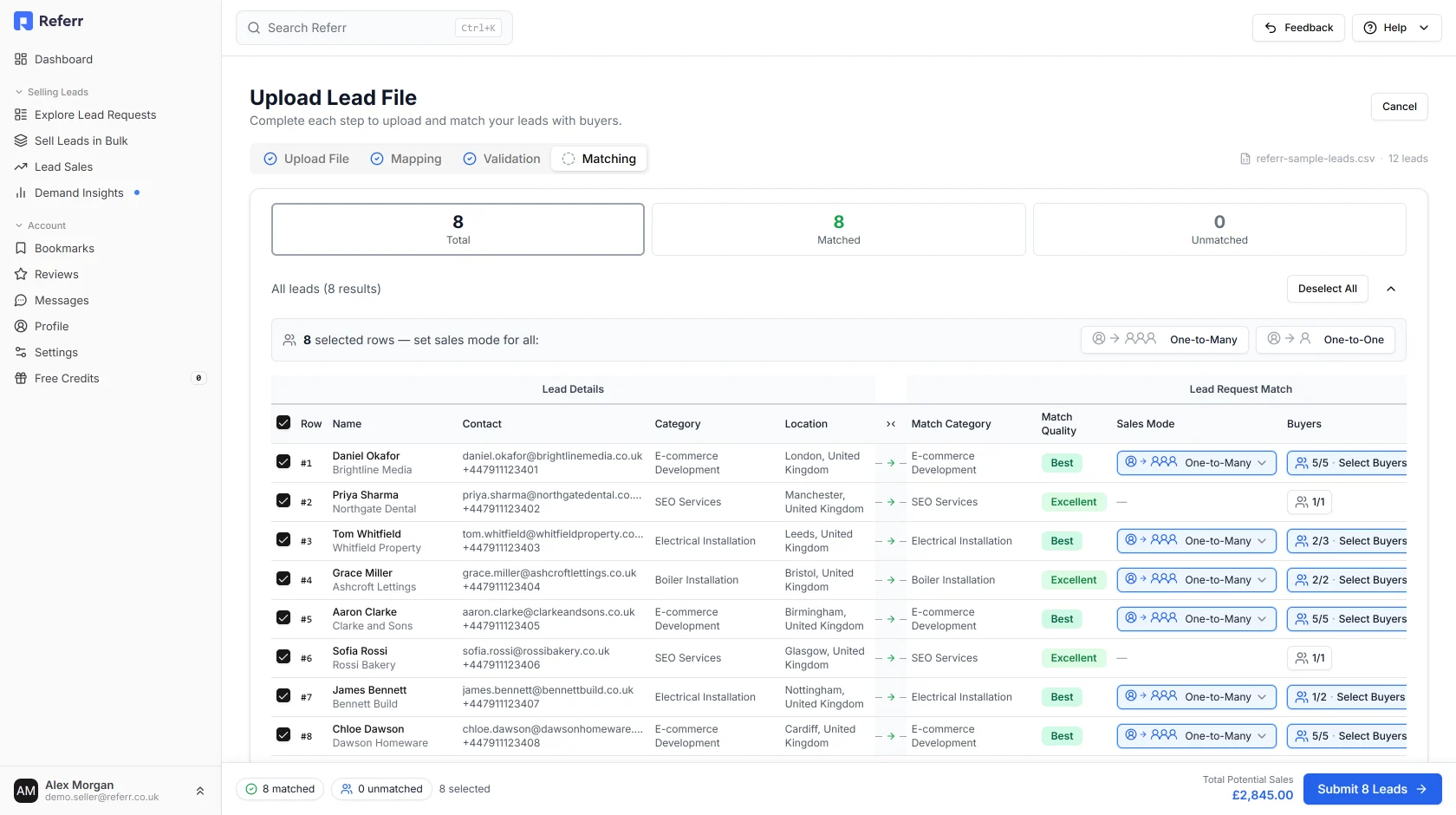Click the Referr logo icon

[x=23, y=21]
